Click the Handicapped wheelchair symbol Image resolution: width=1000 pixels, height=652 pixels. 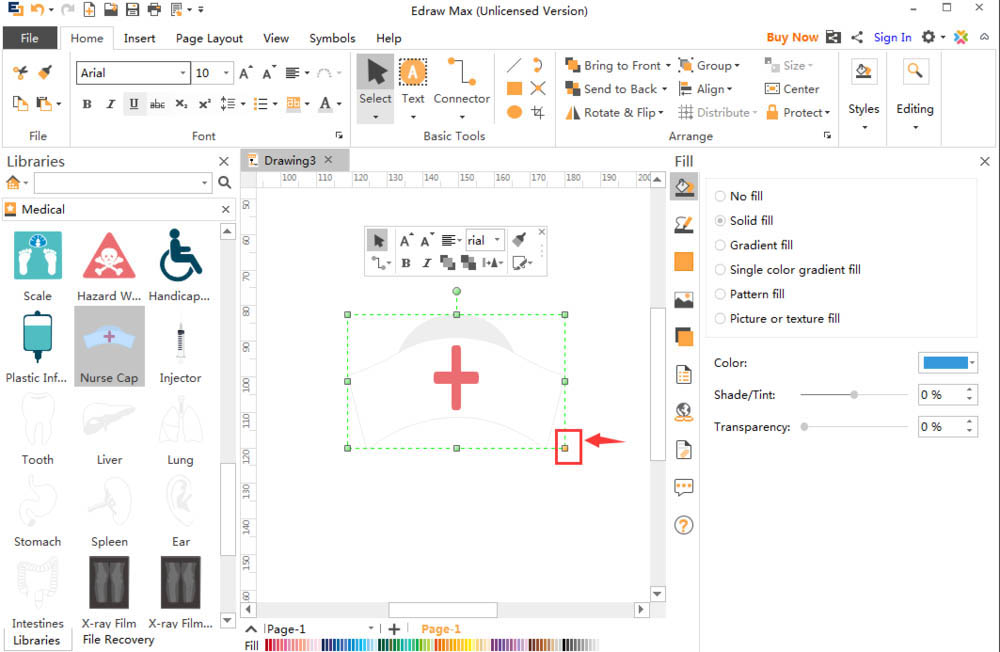pos(180,264)
